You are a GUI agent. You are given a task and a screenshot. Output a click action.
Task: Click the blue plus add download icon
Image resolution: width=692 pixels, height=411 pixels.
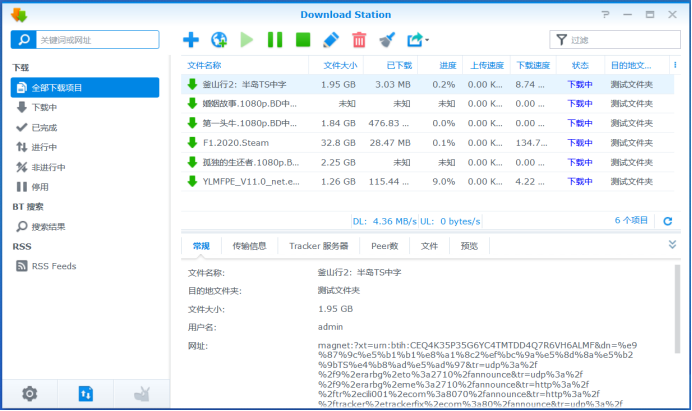pyautogui.click(x=191, y=40)
